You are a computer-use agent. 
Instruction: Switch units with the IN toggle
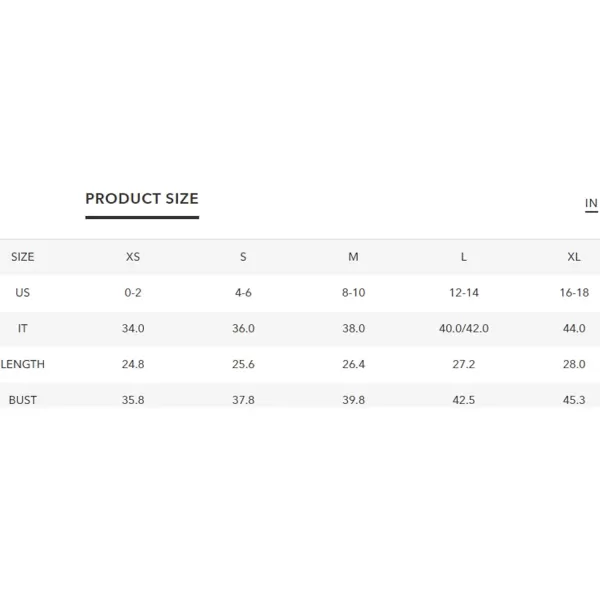(591, 203)
